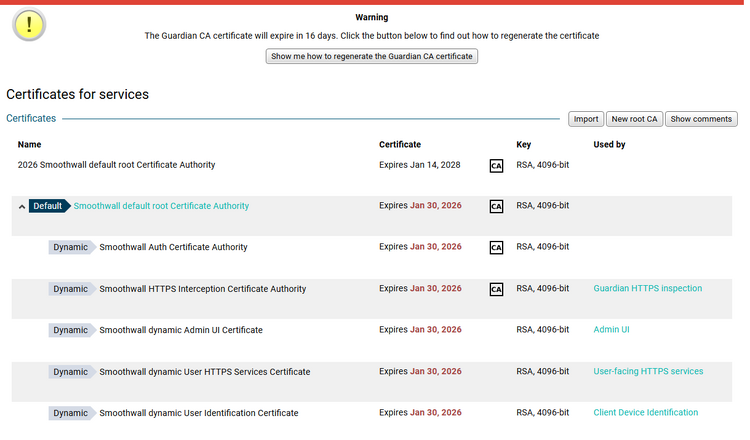Open Client Device Identification link
This screenshot has height=440, width=750.
(x=646, y=412)
